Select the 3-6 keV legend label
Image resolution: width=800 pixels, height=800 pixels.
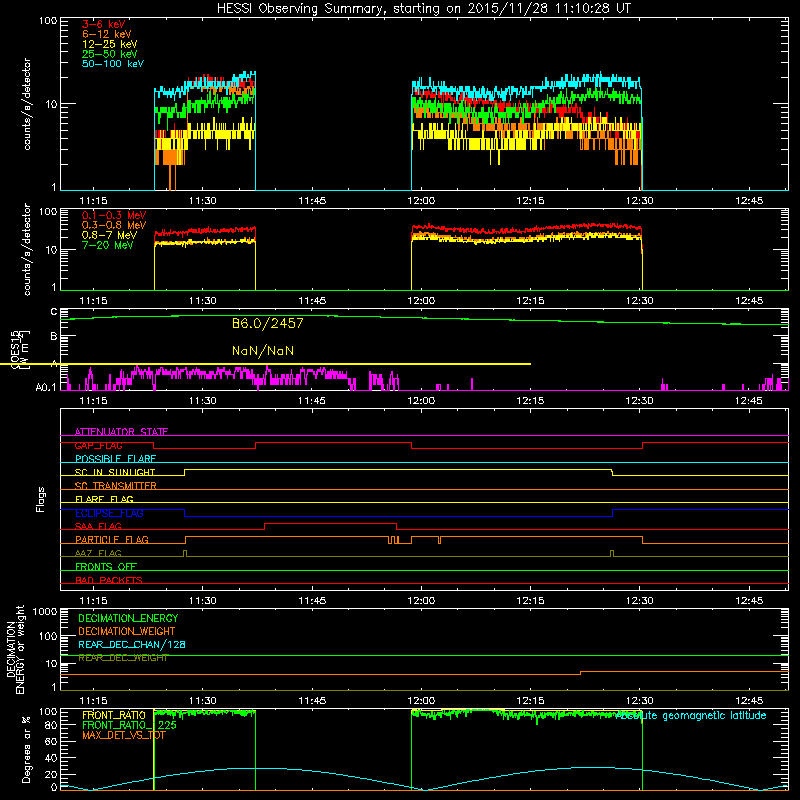click(104, 24)
